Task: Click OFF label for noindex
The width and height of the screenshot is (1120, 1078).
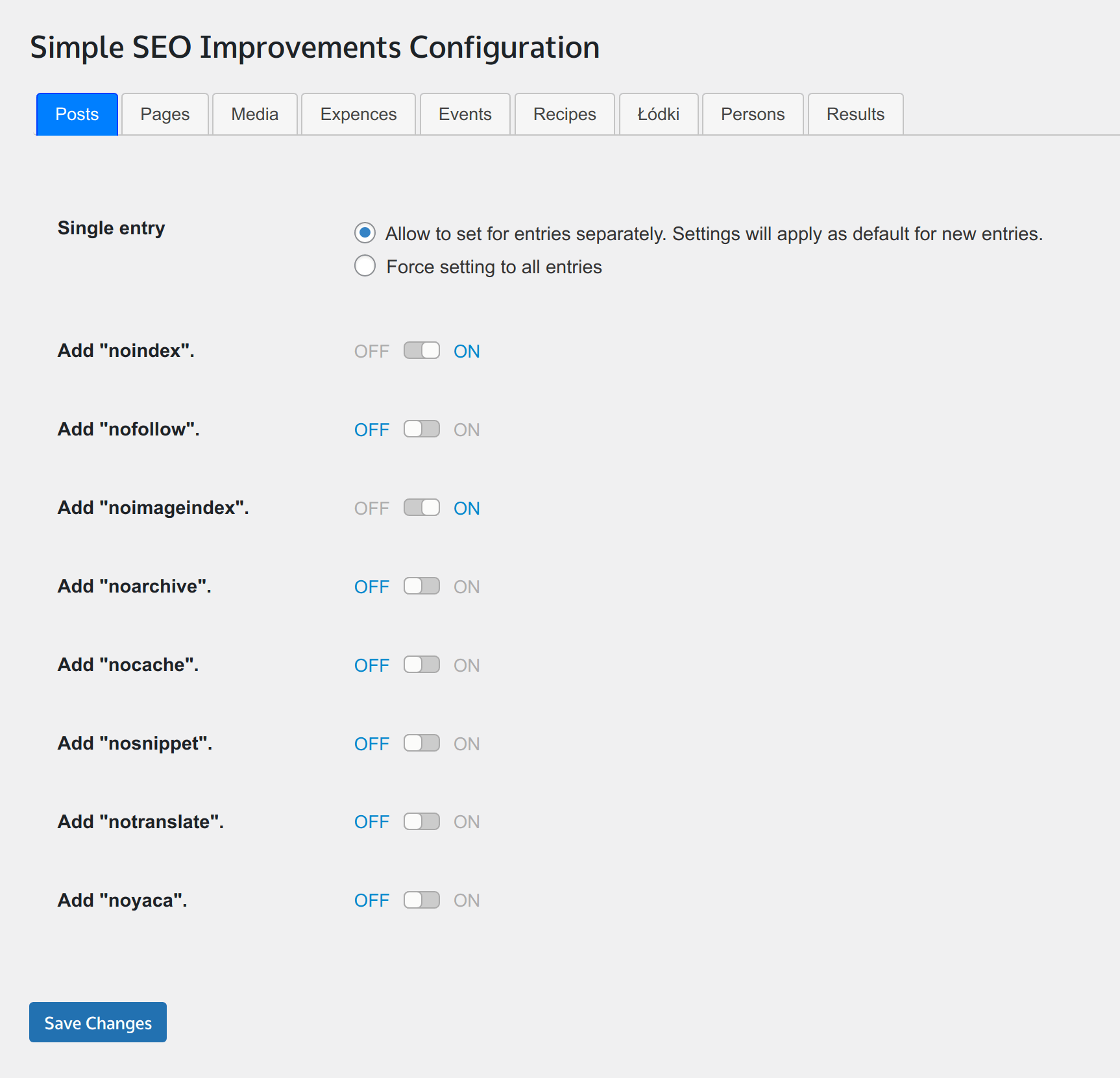Action: point(372,351)
